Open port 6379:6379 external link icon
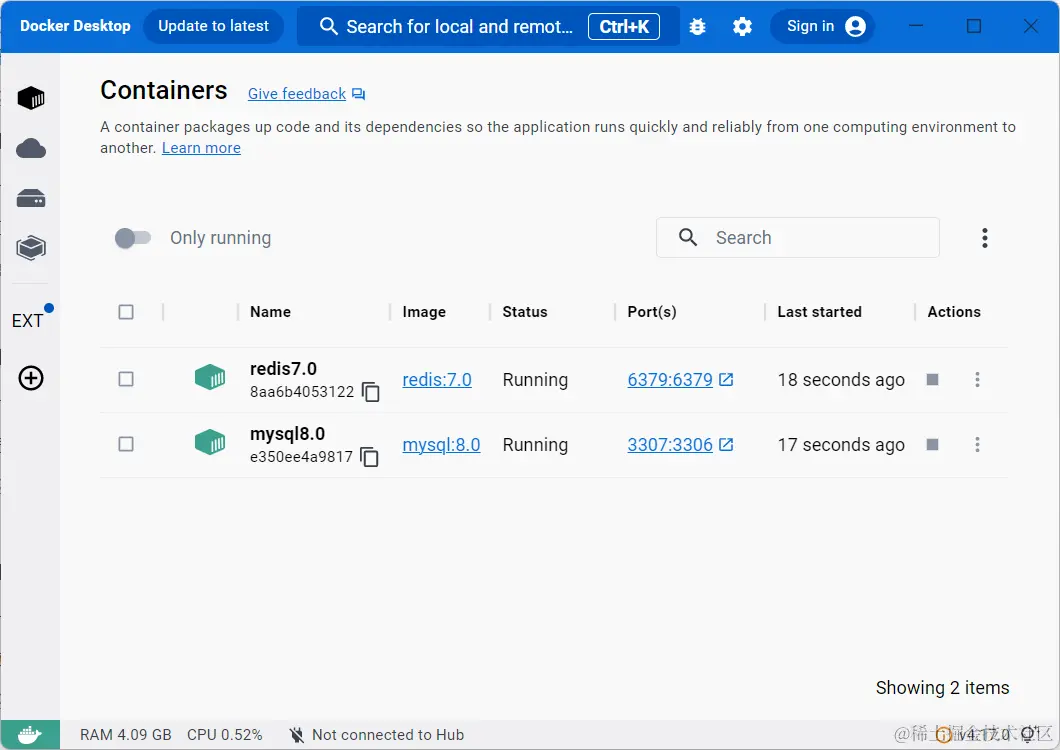Viewport: 1060px width, 750px height. click(726, 379)
